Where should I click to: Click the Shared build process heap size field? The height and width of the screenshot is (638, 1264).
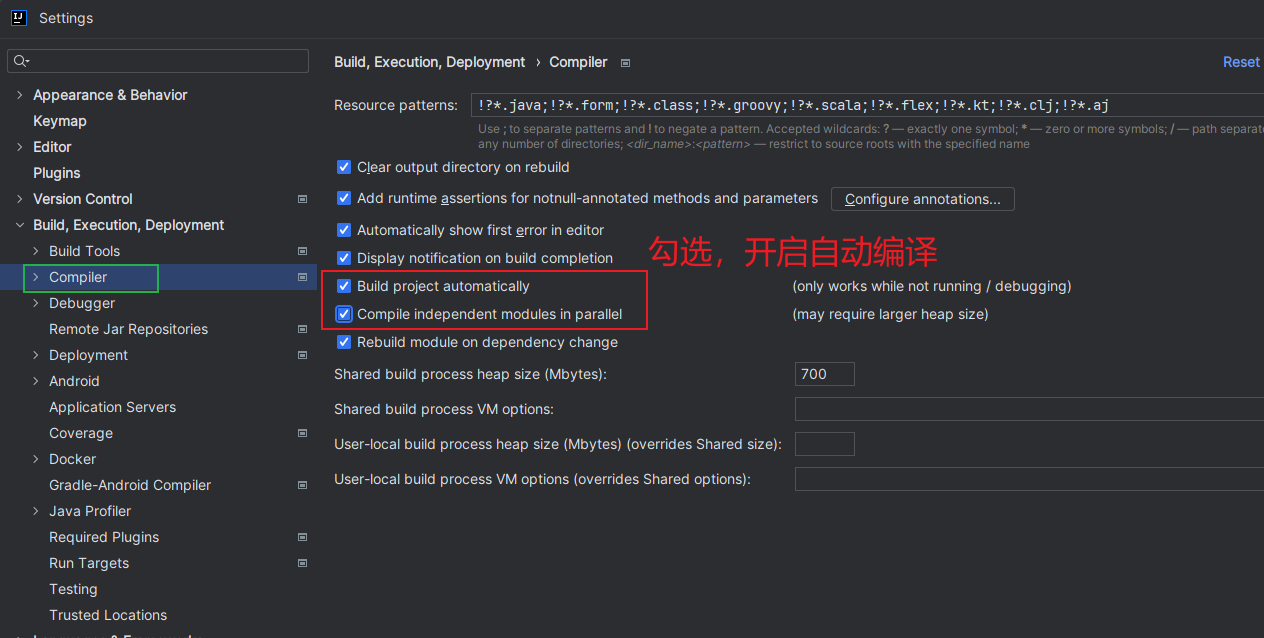tap(824, 374)
